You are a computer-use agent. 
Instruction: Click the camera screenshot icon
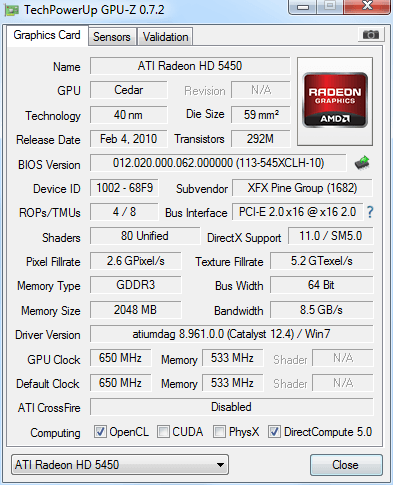tap(371, 35)
